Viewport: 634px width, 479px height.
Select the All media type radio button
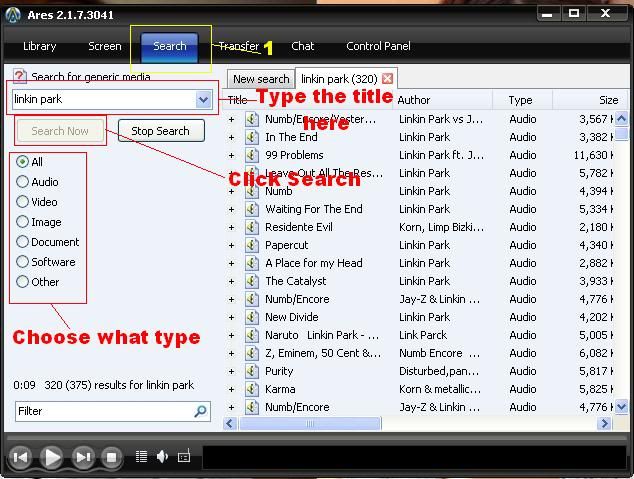coord(22,162)
